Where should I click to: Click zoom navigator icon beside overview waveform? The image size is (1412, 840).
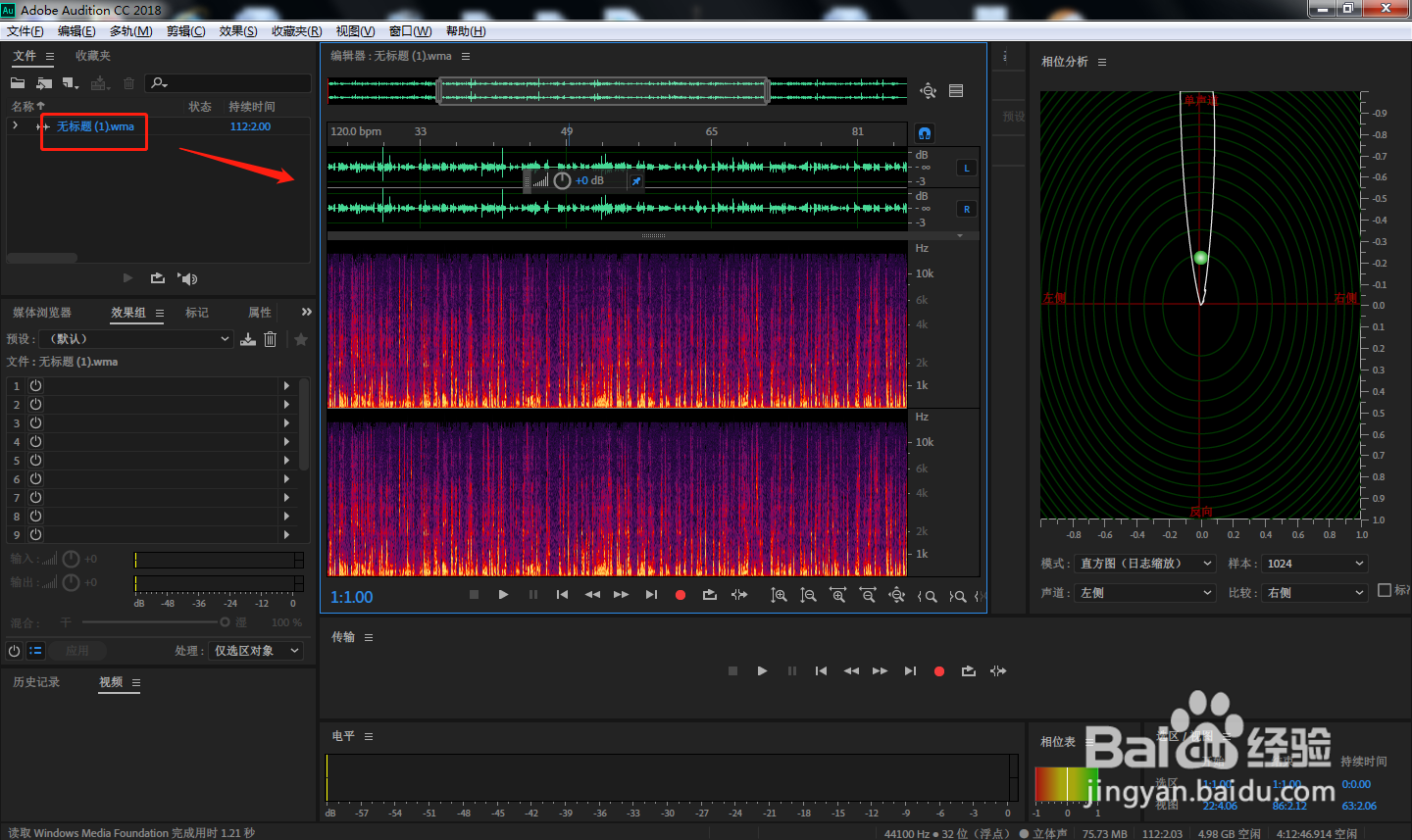(x=928, y=91)
